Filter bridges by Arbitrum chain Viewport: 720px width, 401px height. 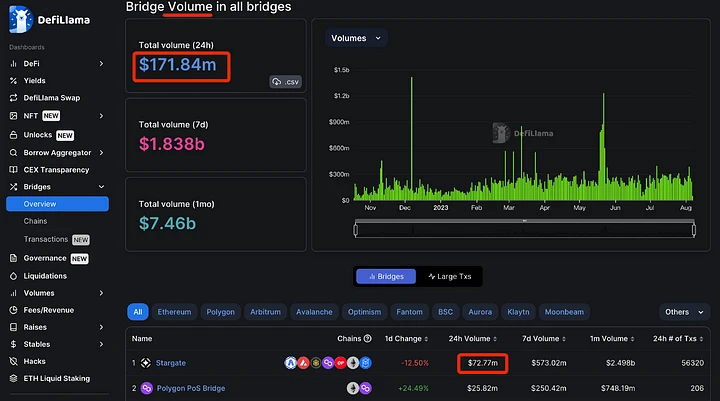tap(265, 312)
